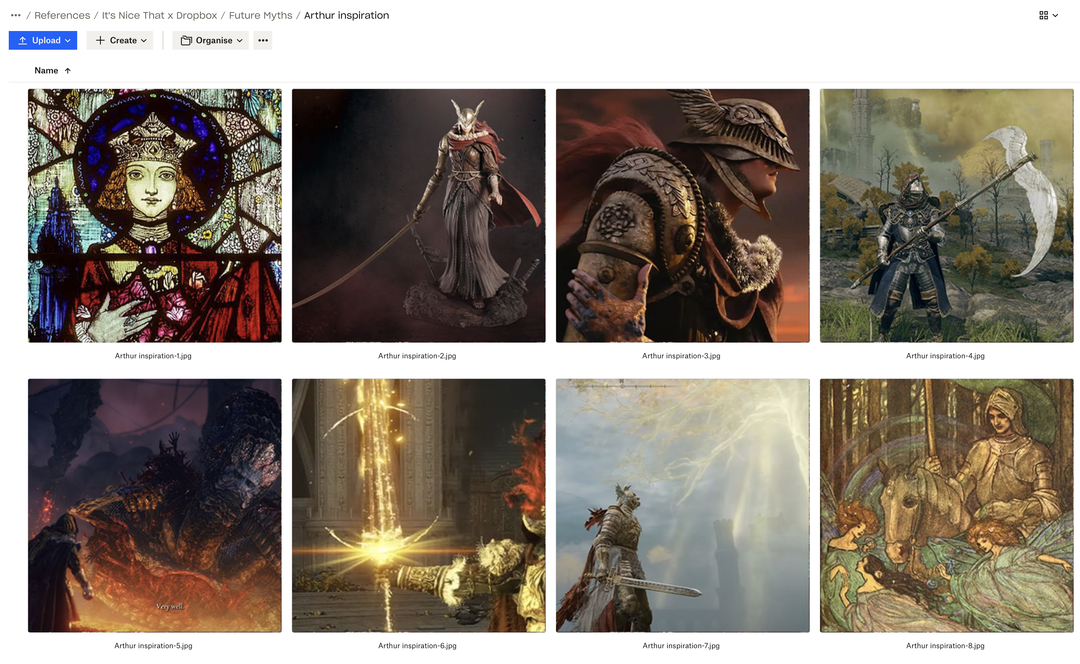Open knight with sword thumbnail Arthur inspiration-7
Screen dimensions: 1080x664
pyautogui.click(x=683, y=506)
